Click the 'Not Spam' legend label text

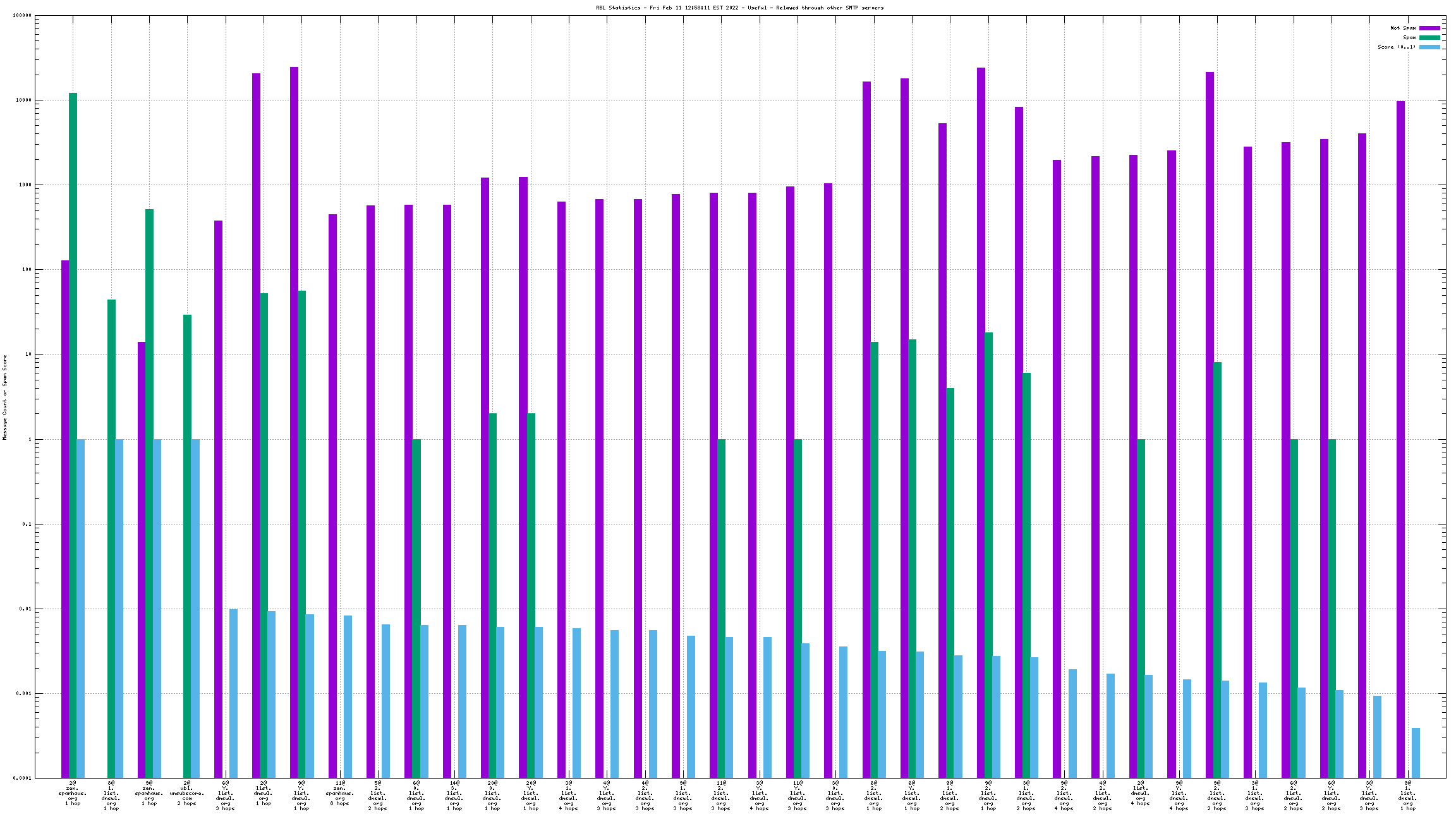coord(1403,28)
